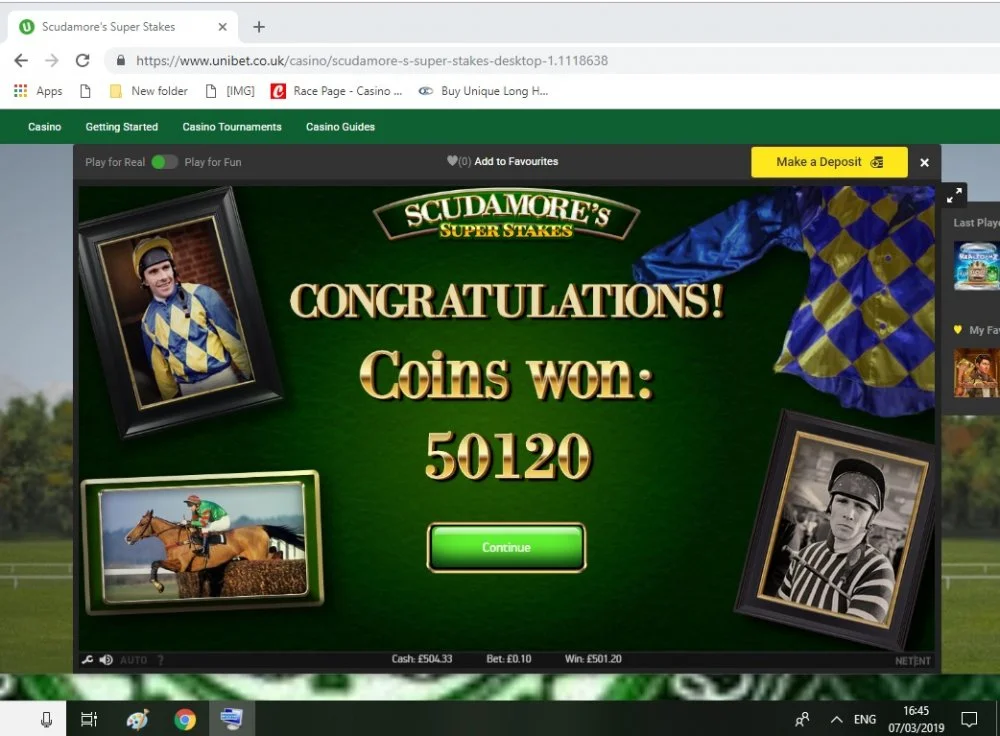
Task: Toggle the Play for Real / Play for Fun switch
Action: pyautogui.click(x=164, y=162)
